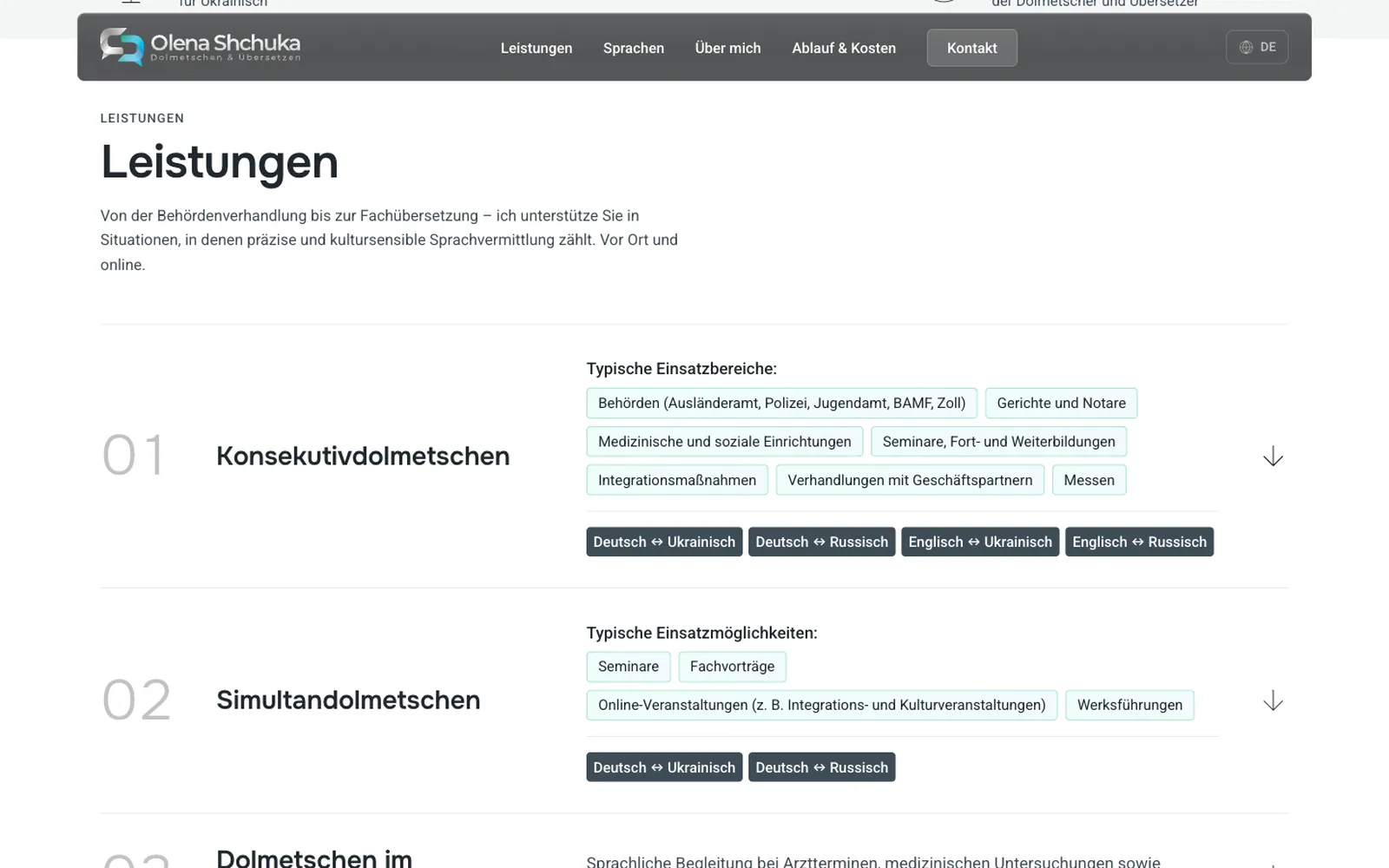Click the Typische Einsatzmöglichkeiten label

[x=701, y=633]
